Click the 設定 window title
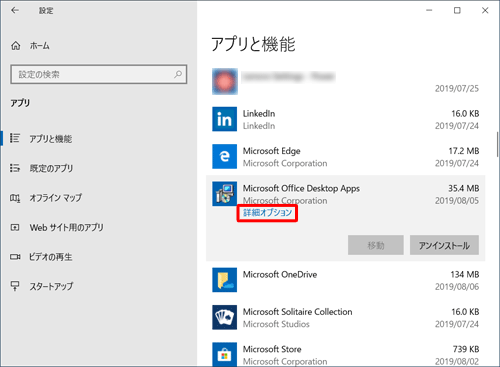This screenshot has width=500, height=367. point(46,11)
